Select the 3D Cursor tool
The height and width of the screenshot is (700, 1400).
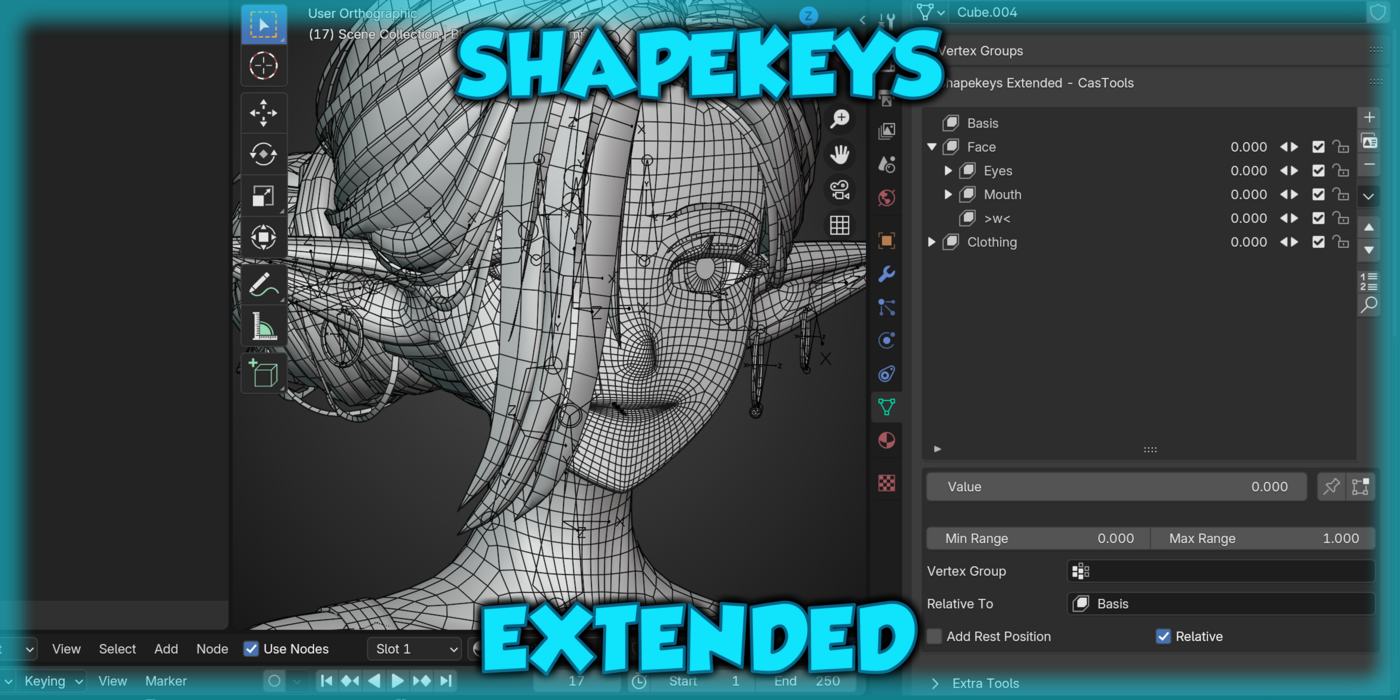click(263, 66)
